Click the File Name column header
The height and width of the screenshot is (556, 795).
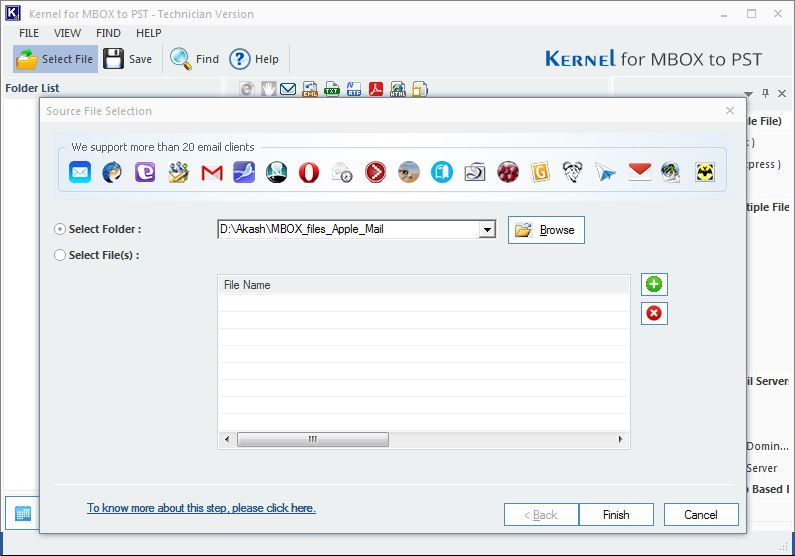[423, 285]
